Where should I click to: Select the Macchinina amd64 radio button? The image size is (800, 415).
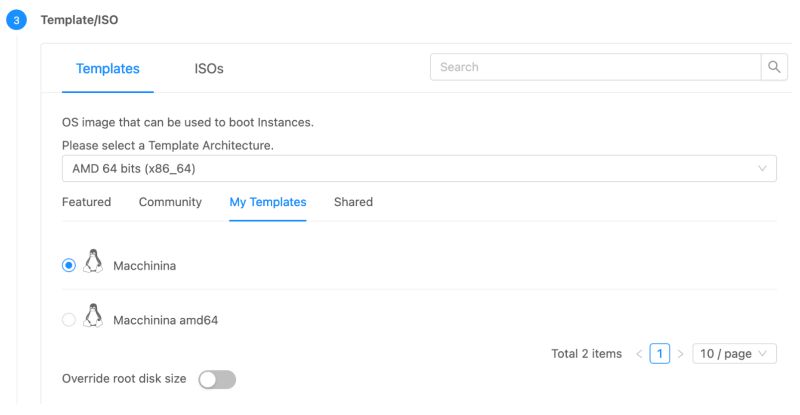69,320
